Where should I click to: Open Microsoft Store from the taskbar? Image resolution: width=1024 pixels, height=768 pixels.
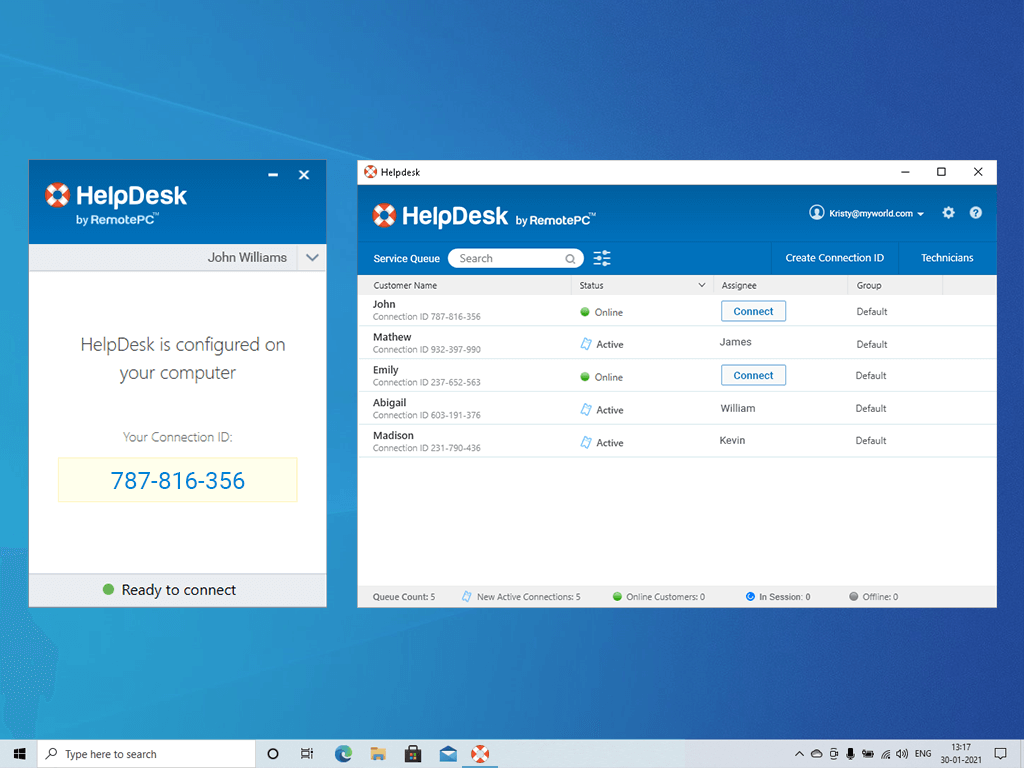coord(413,754)
